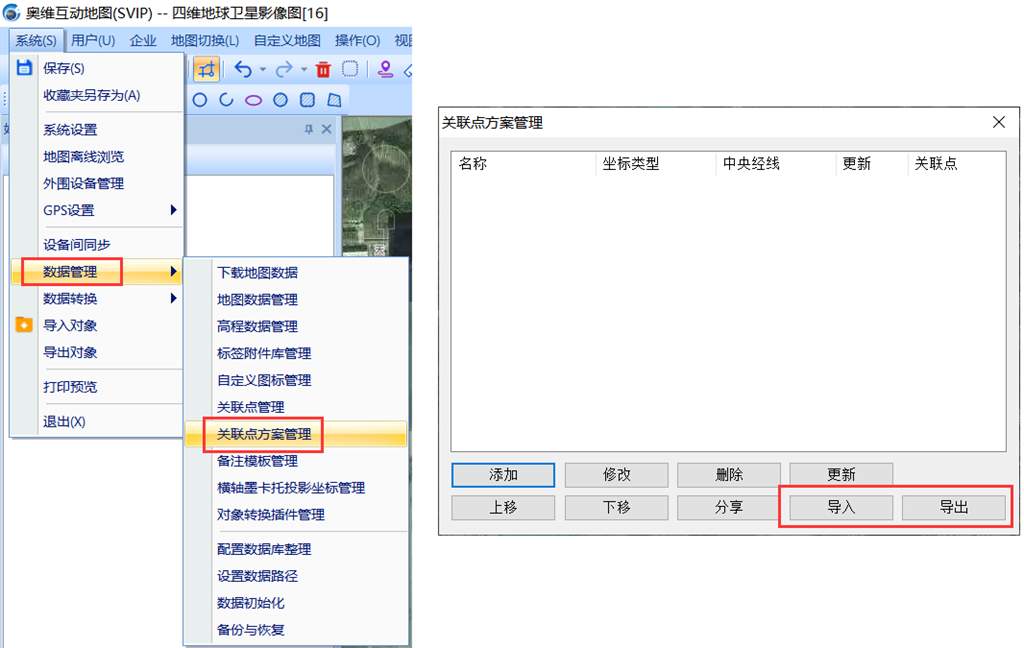1024x648 pixels.
Task: Select the hollow circle drawing tool
Action: pos(200,100)
